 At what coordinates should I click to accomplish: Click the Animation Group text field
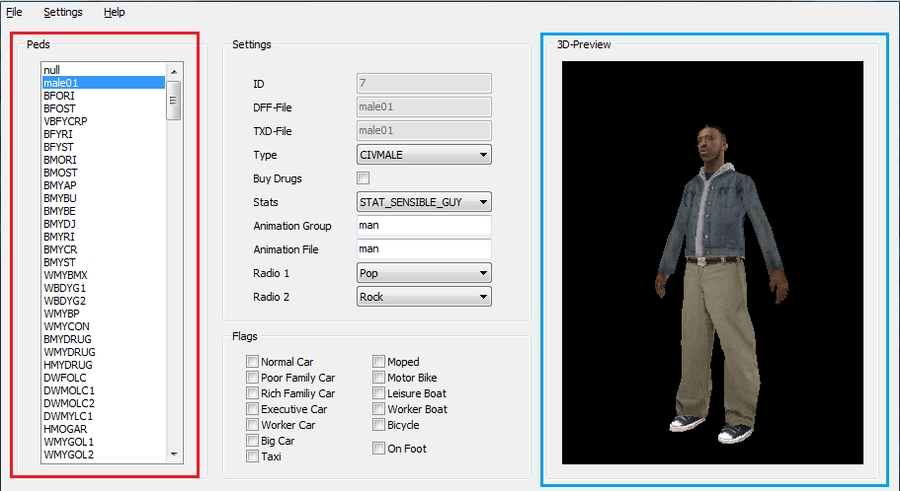[424, 226]
